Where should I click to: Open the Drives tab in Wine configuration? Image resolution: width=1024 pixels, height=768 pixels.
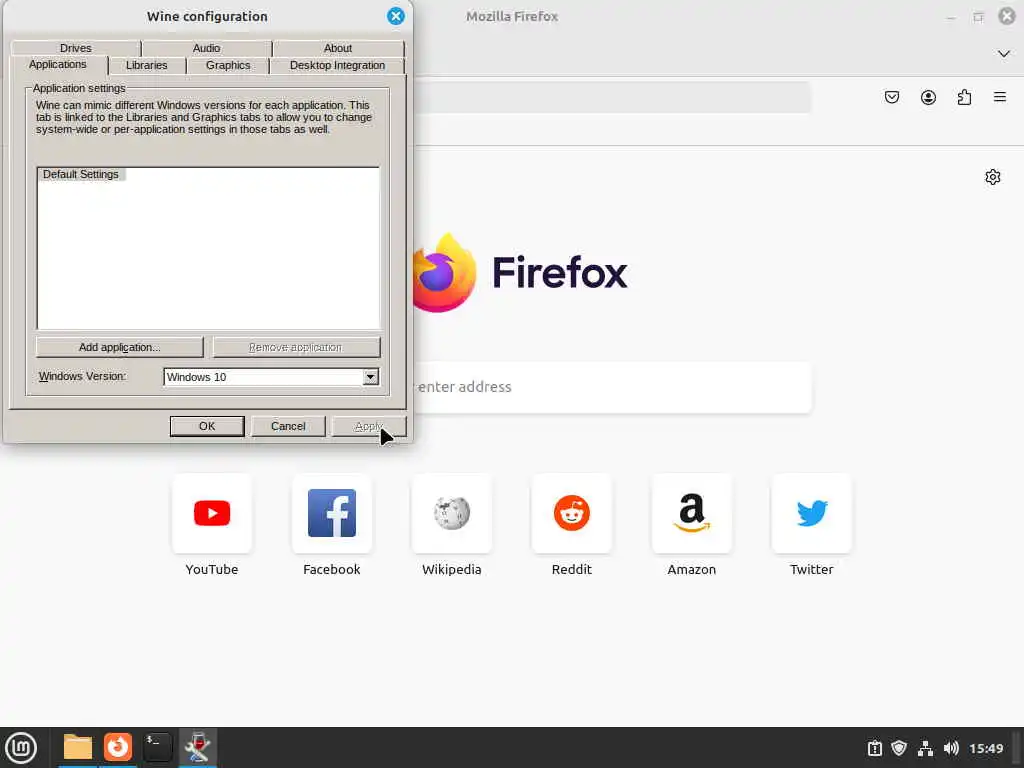tap(76, 48)
